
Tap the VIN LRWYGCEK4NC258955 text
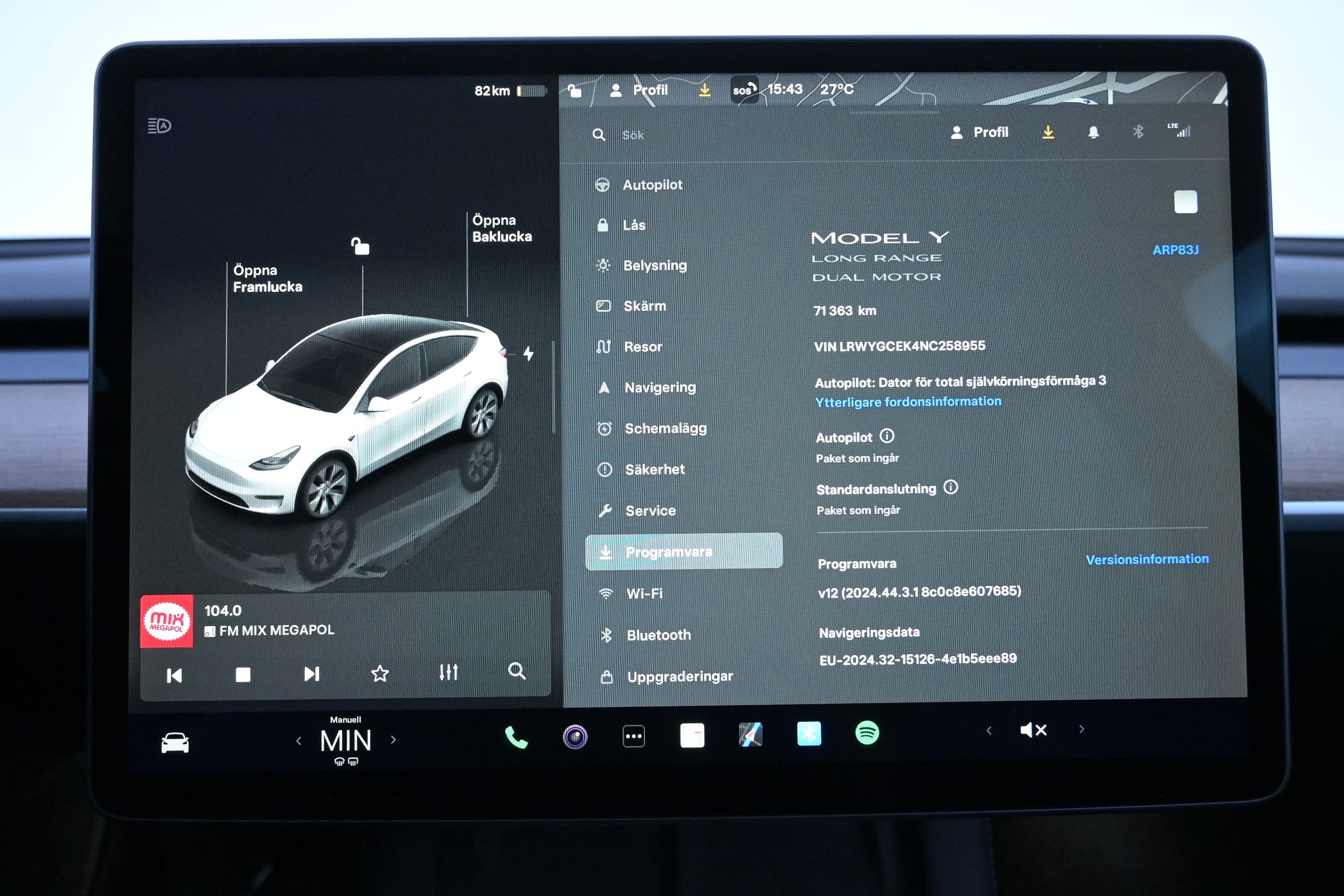pyautogui.click(x=899, y=346)
